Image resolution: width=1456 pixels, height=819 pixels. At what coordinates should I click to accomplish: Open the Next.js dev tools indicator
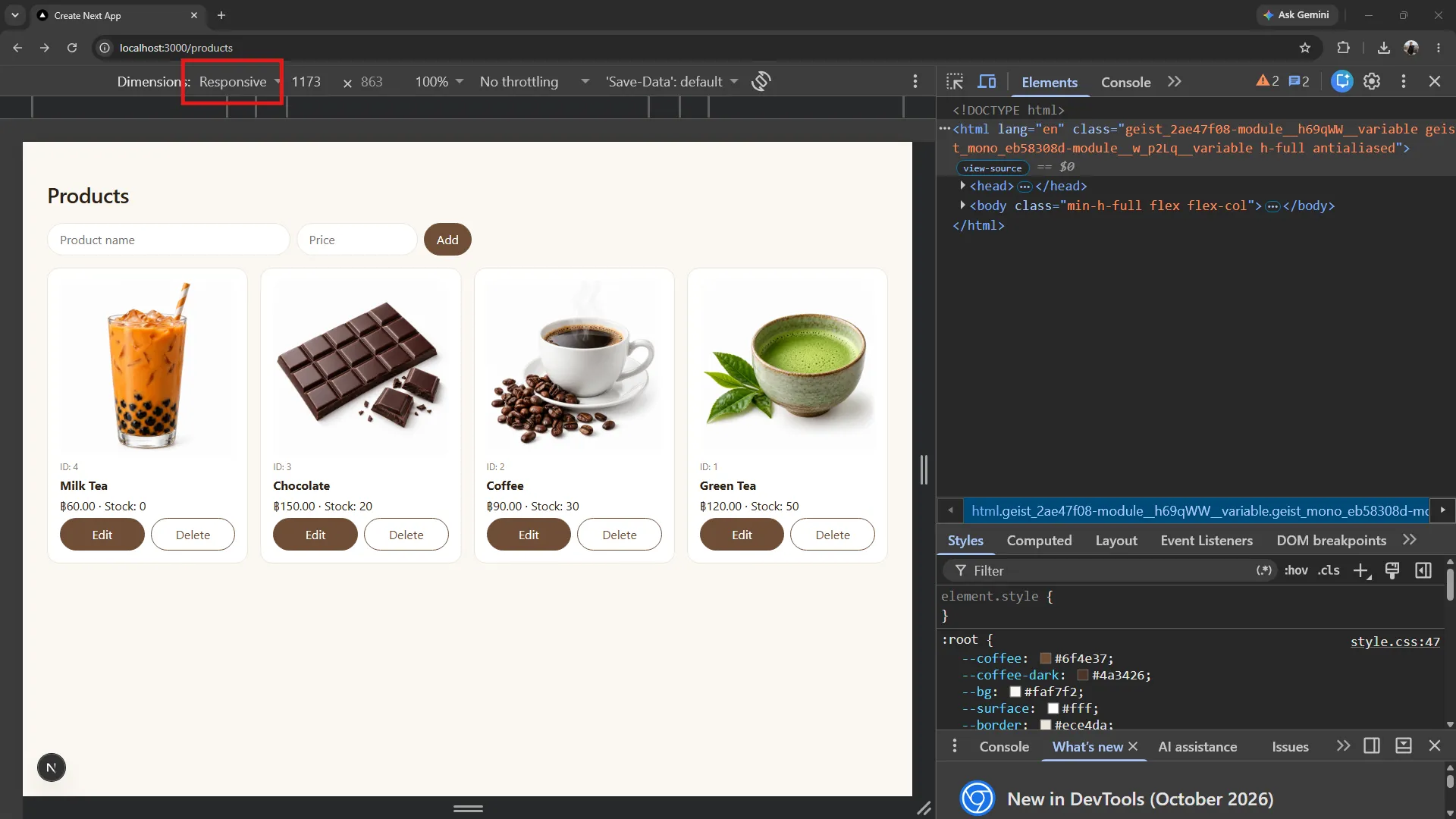tap(52, 767)
